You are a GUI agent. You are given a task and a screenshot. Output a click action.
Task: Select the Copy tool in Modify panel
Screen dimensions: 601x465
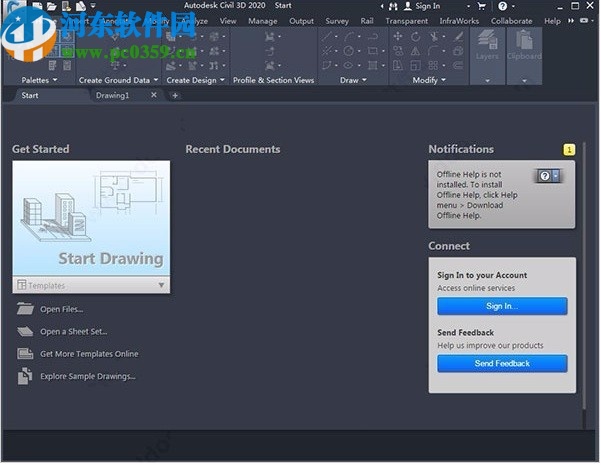[398, 51]
